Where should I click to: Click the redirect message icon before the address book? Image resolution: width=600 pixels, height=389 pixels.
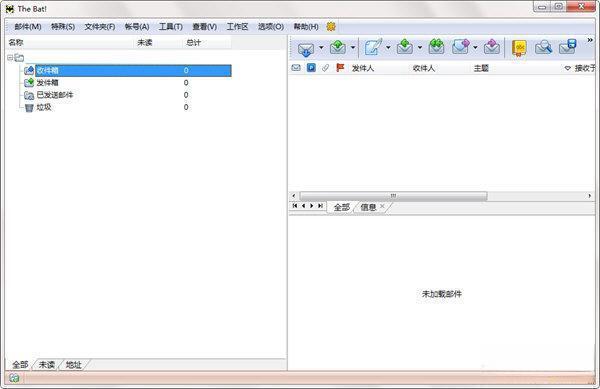492,47
